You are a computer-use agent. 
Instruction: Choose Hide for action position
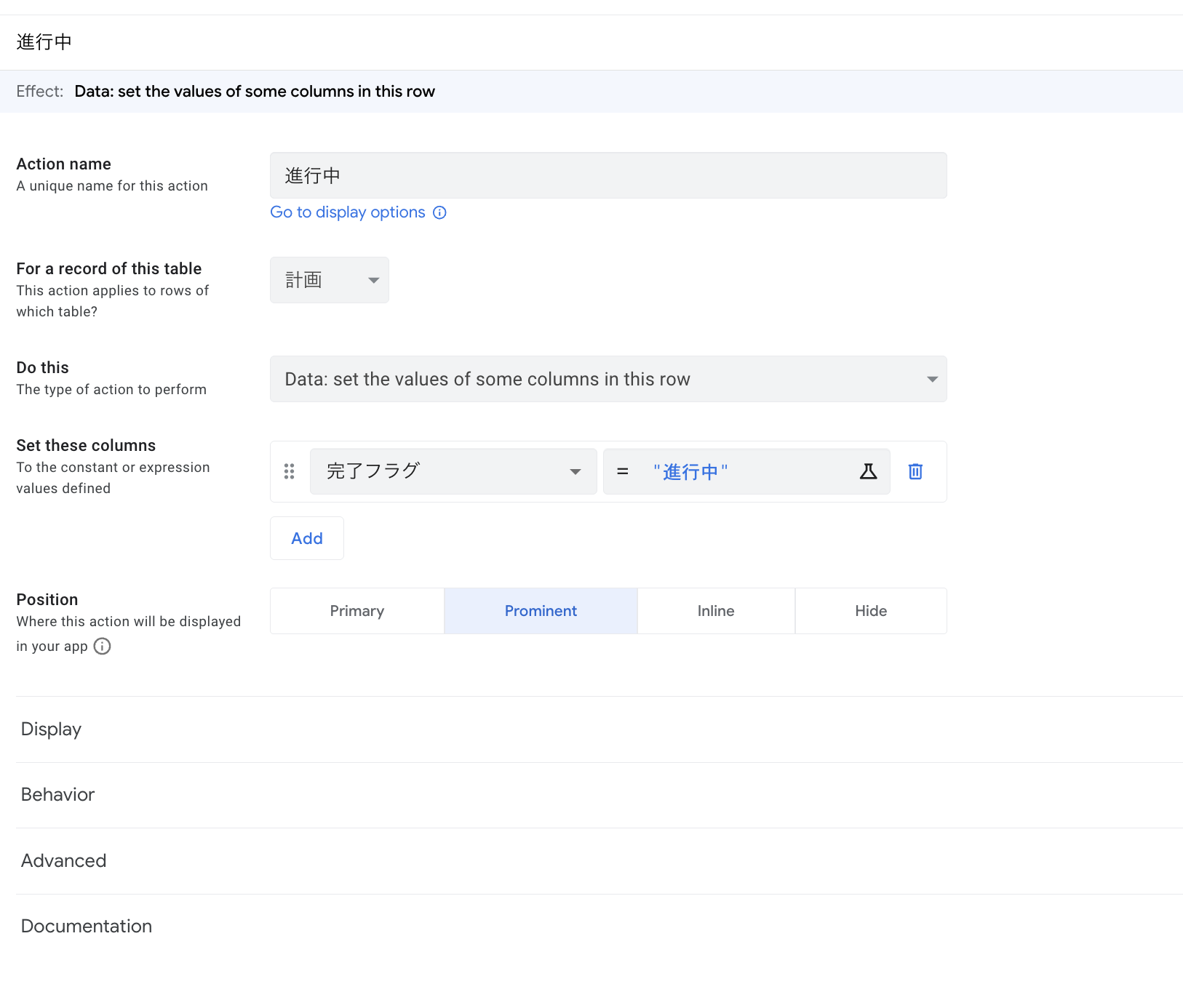click(870, 611)
